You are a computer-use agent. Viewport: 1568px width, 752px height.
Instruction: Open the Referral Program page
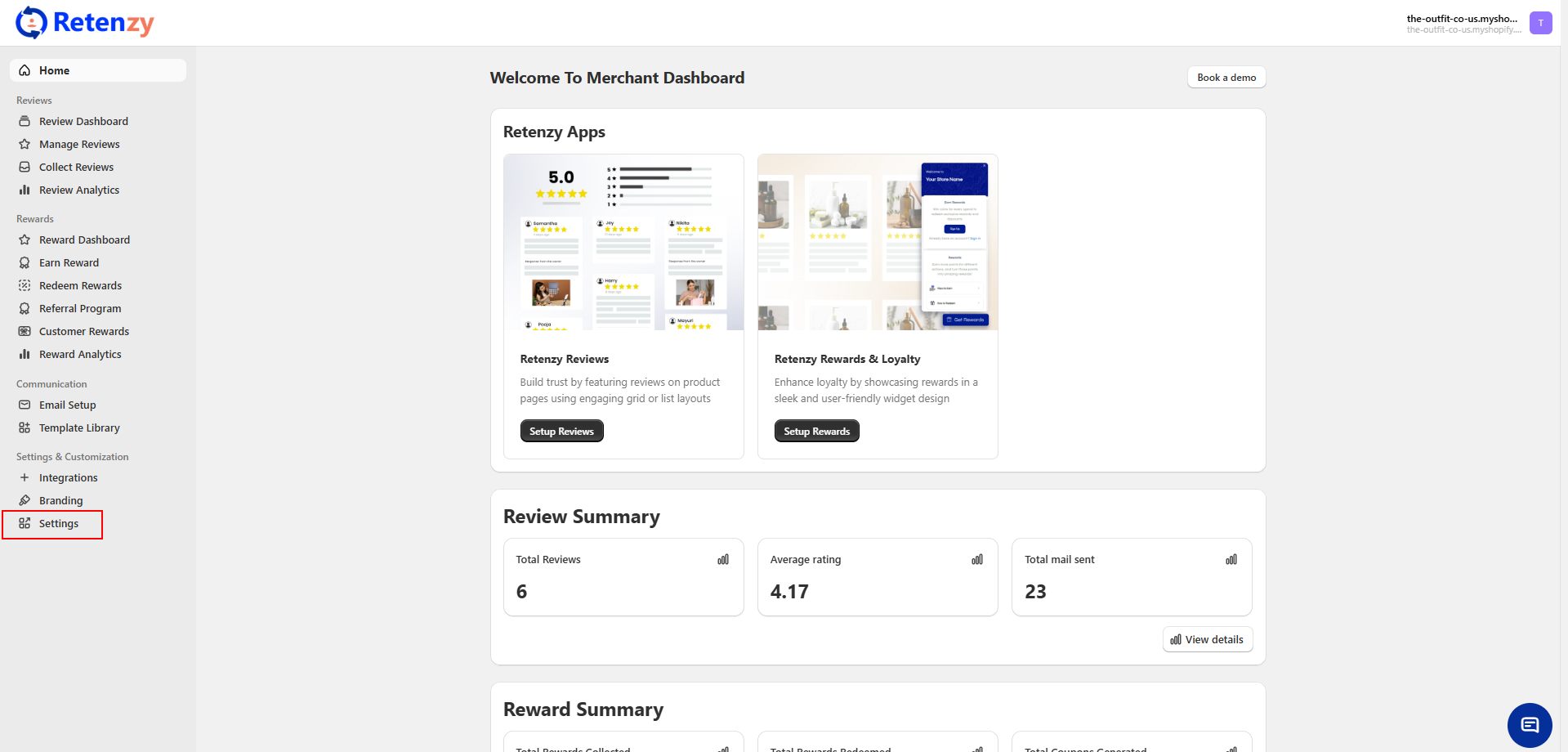(98, 308)
